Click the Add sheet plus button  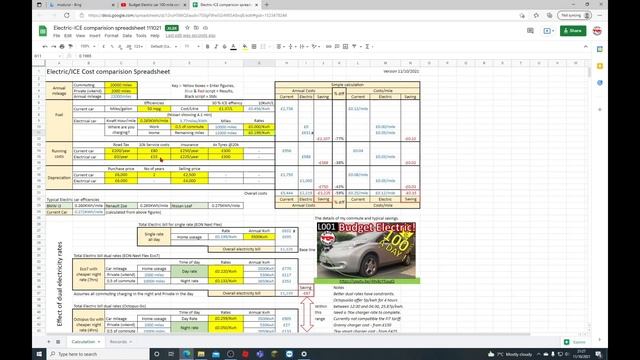(49, 342)
